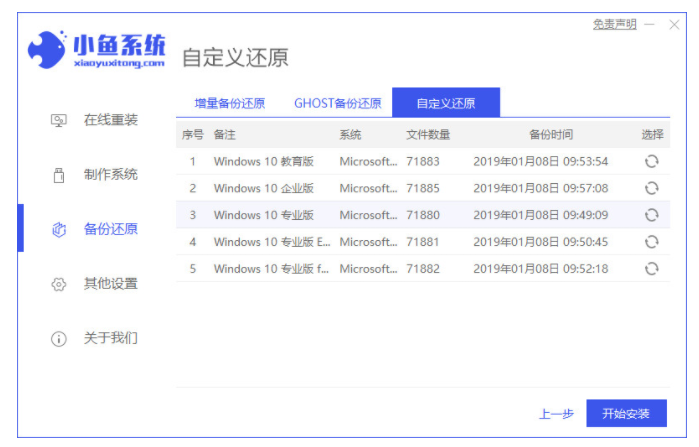
Task: Open the 自定义还原 tab
Action: click(x=446, y=103)
